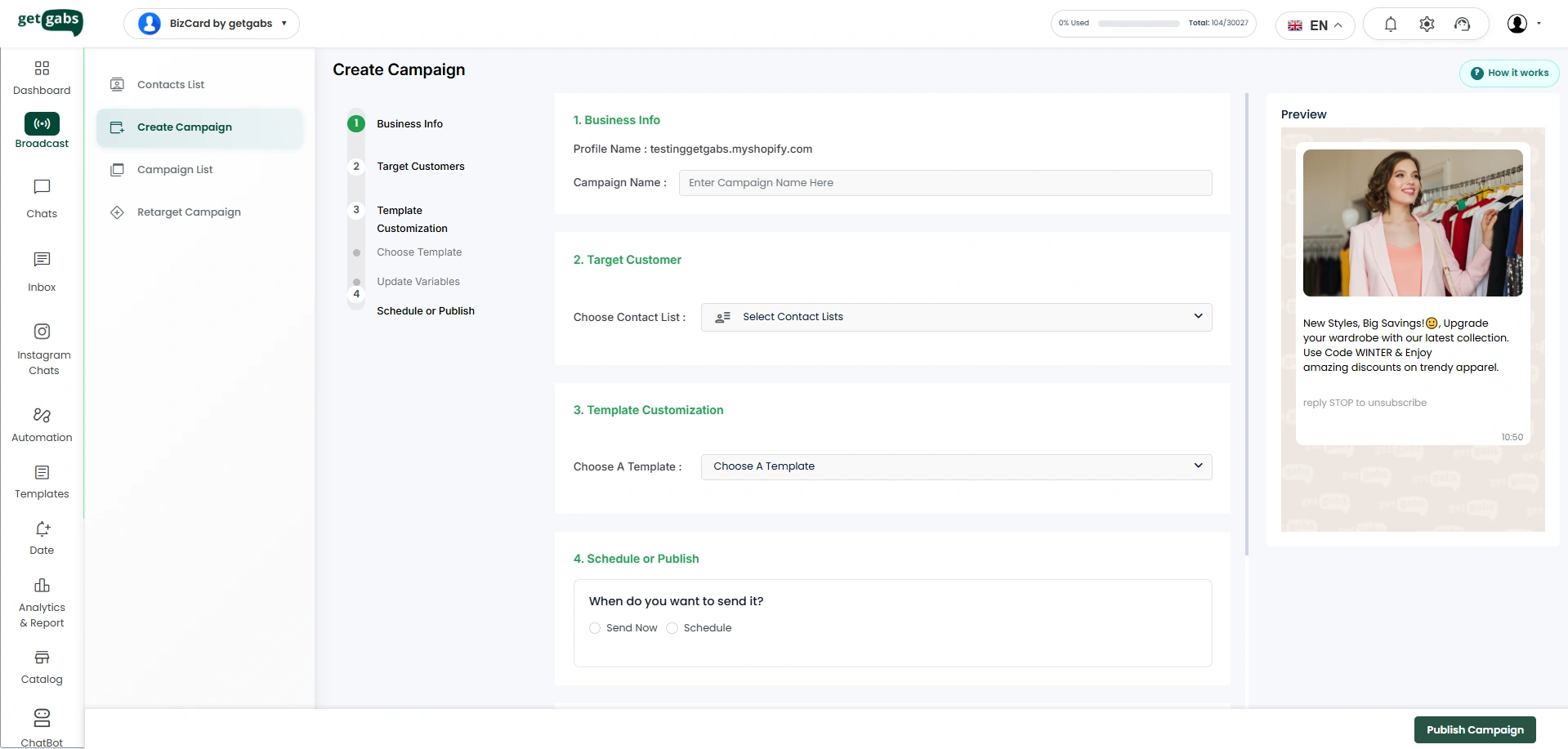Expand the Select Contact Lists dropdown
Image resolution: width=1568 pixels, height=749 pixels.
click(x=956, y=317)
